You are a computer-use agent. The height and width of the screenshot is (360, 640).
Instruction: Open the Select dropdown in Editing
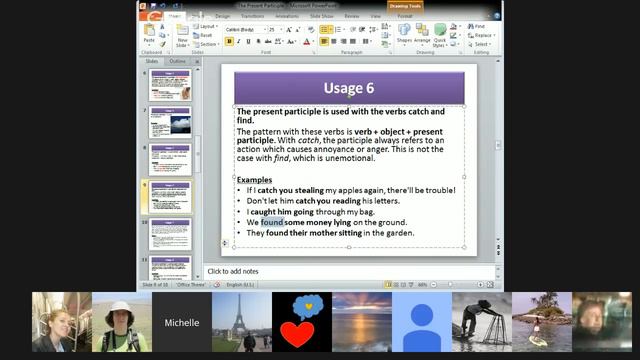(480, 44)
